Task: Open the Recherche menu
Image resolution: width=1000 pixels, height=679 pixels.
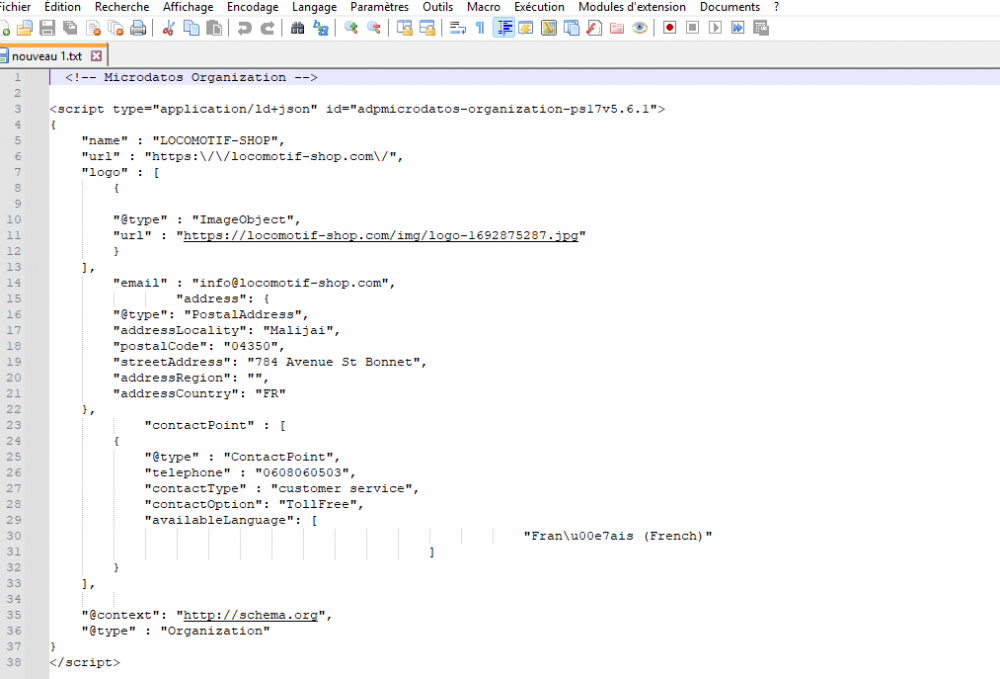Action: (x=122, y=7)
